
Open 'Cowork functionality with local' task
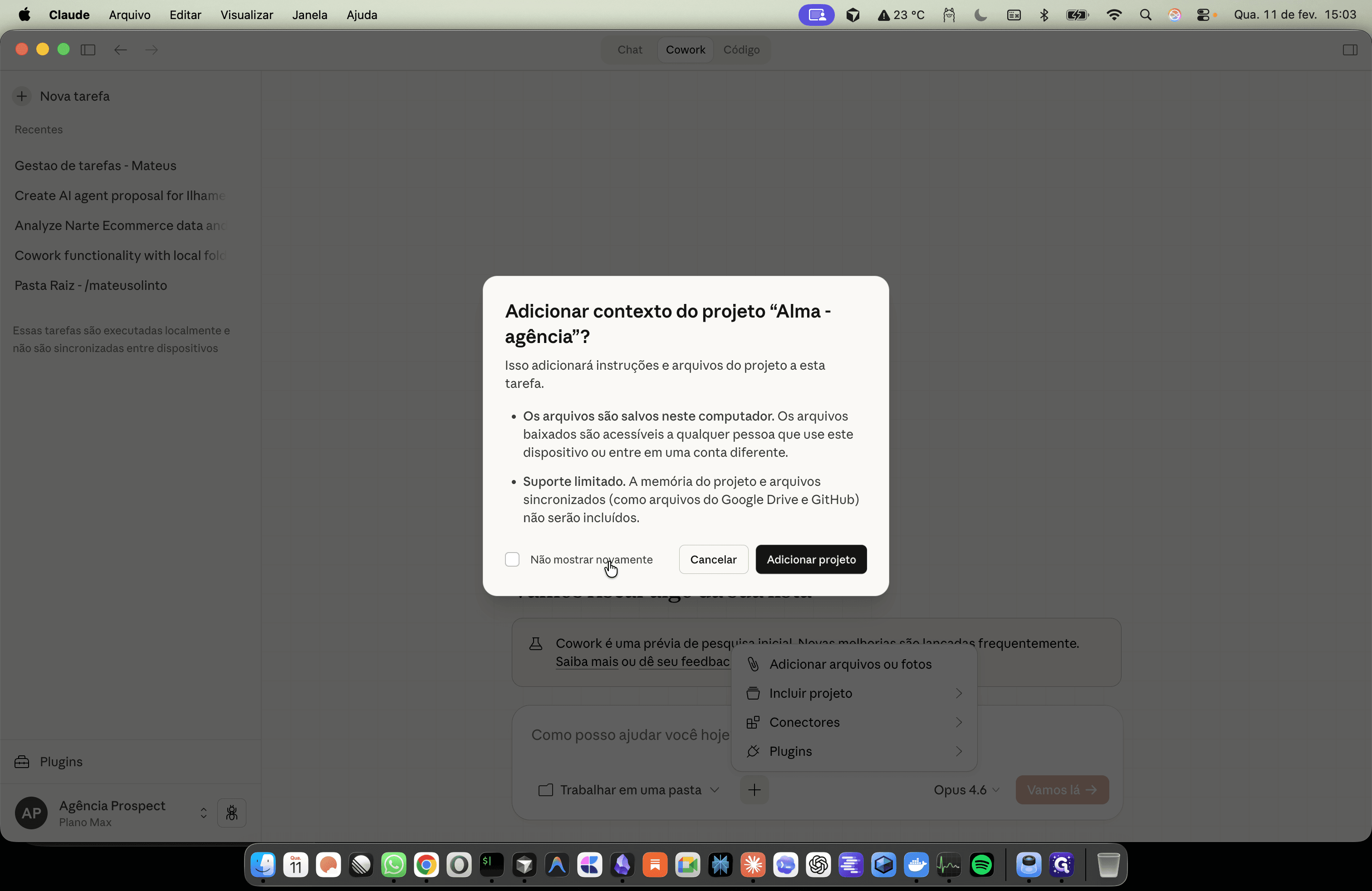pyautogui.click(x=120, y=255)
